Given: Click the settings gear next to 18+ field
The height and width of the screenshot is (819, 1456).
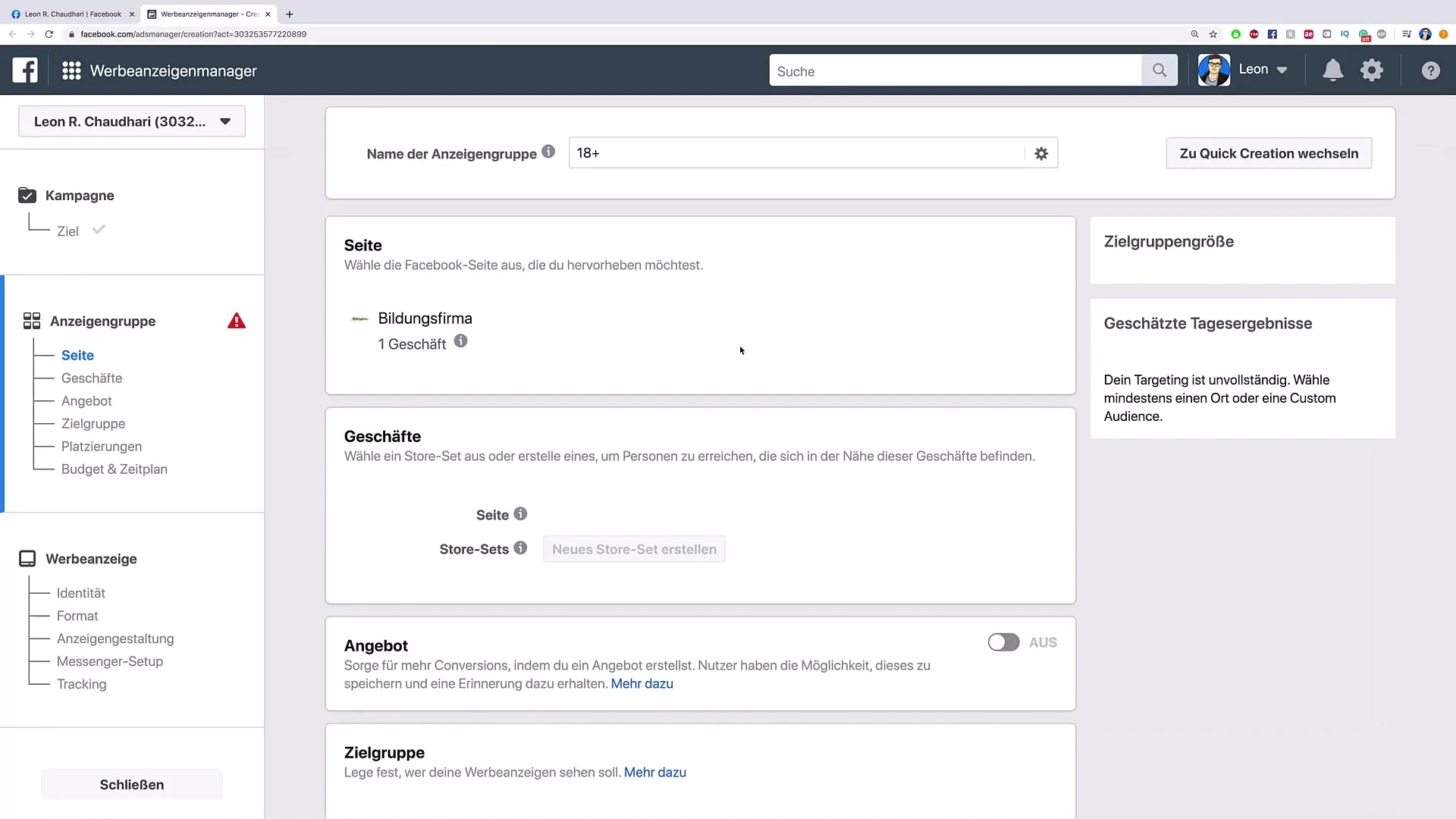Looking at the screenshot, I should point(1041,153).
